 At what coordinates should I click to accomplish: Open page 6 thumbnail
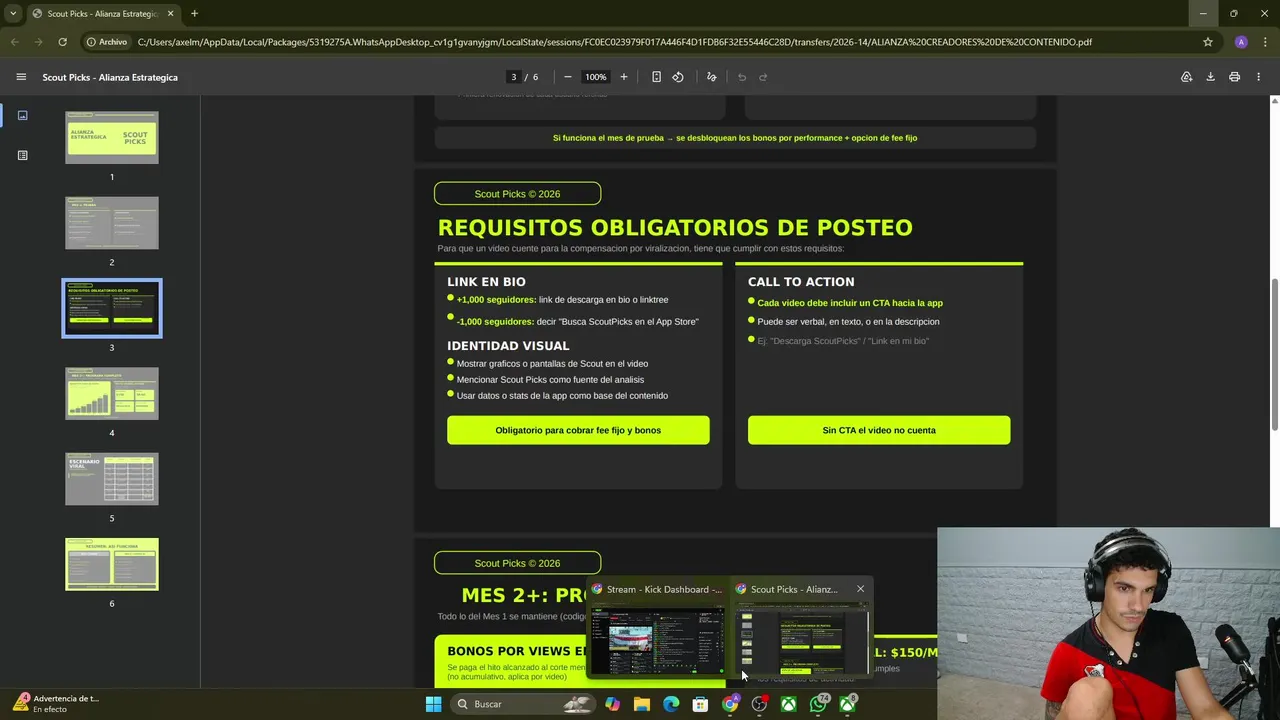point(112,564)
